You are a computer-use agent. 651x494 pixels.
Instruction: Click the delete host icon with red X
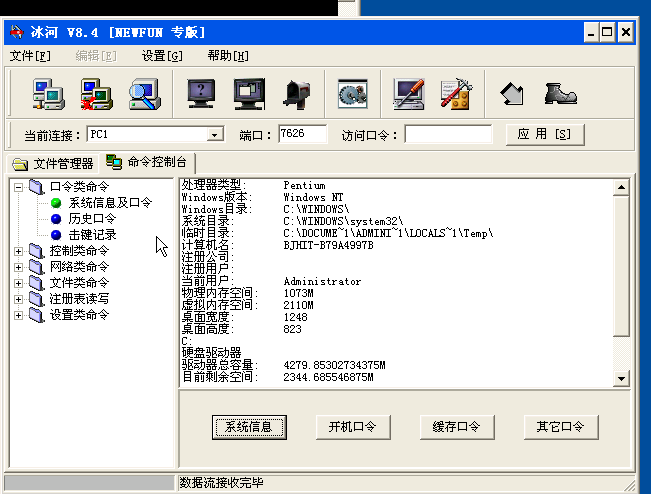pyautogui.click(x=96, y=94)
